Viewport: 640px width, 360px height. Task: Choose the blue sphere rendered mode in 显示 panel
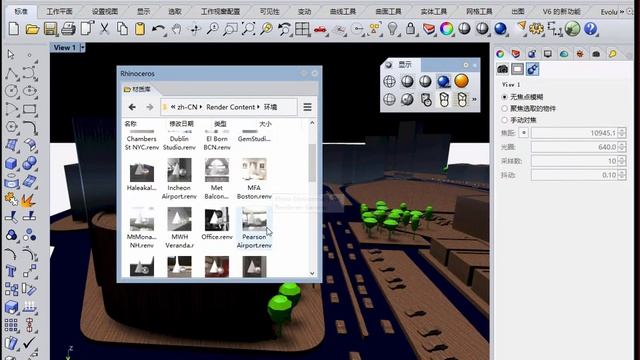[444, 81]
